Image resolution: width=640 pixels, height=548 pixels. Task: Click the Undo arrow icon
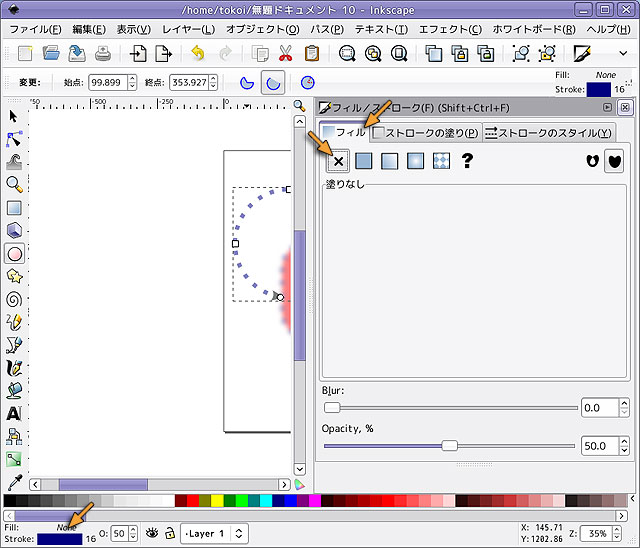pos(198,53)
